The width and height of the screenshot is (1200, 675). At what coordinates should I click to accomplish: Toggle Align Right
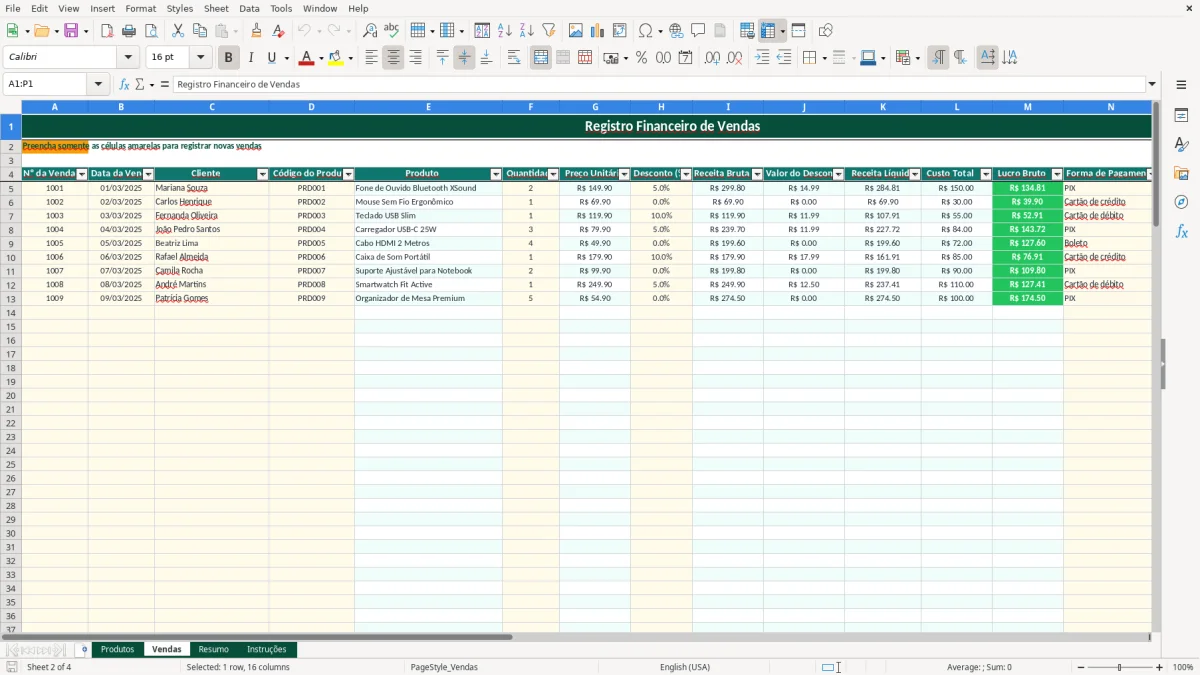pos(415,58)
